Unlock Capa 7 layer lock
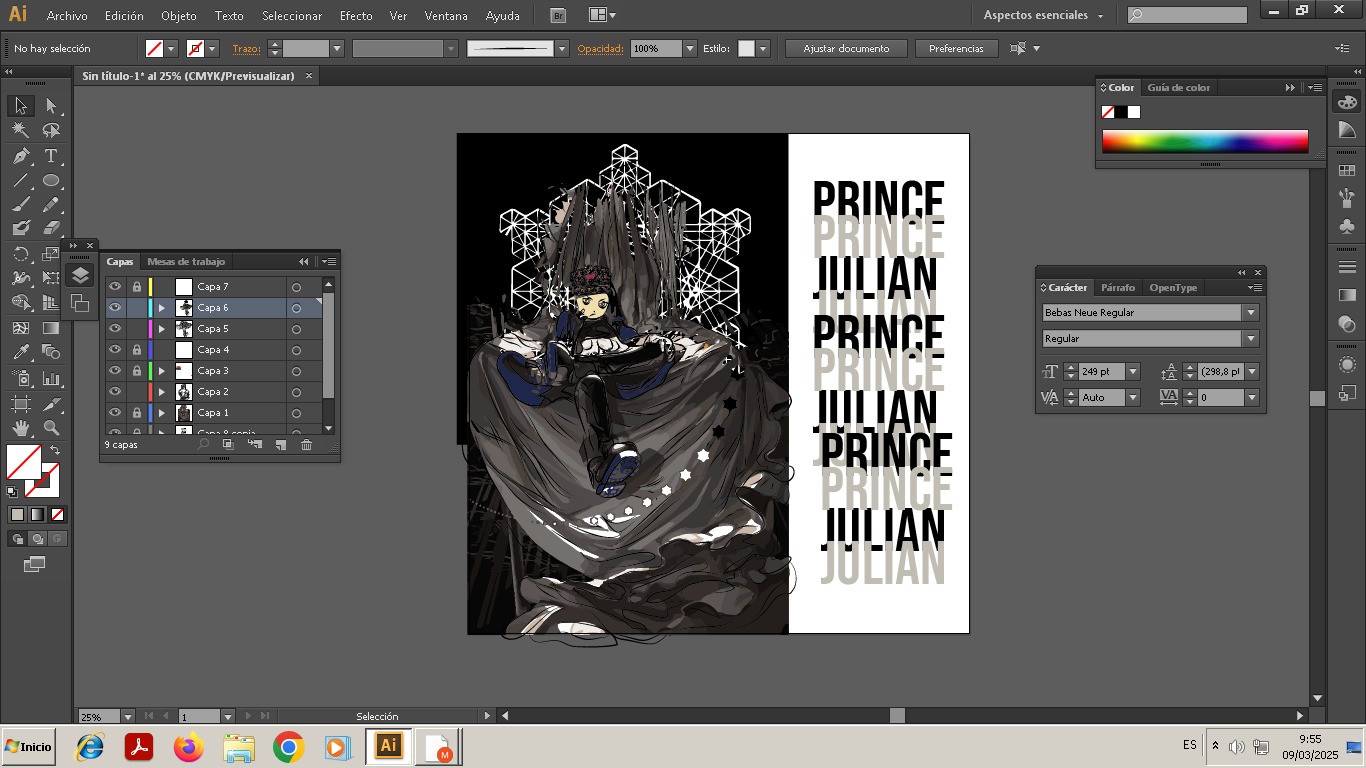Viewport: 1366px width, 768px height. click(x=137, y=287)
